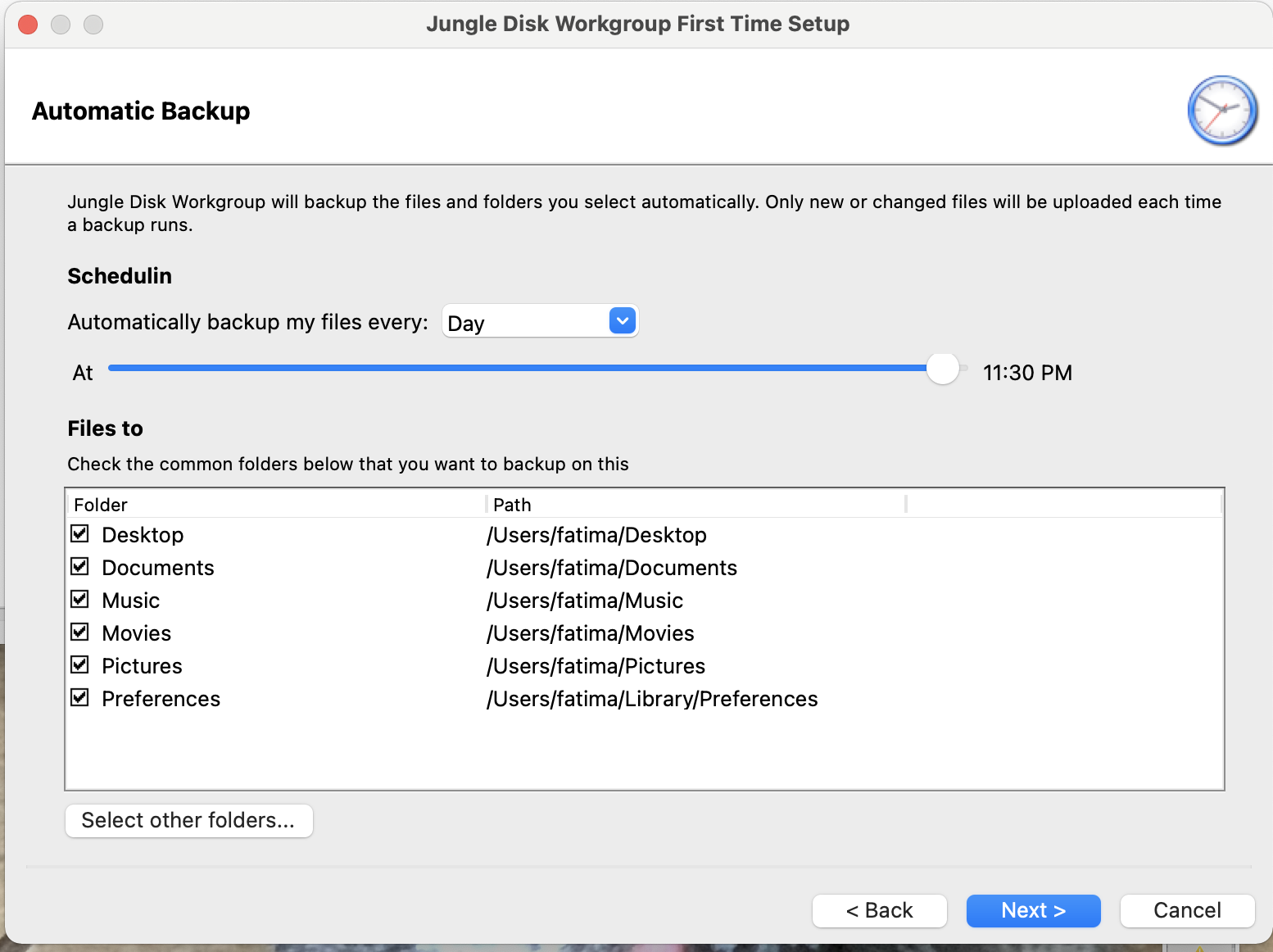Cancel the first time setup
Image resolution: width=1273 pixels, height=952 pixels.
pos(1187,910)
